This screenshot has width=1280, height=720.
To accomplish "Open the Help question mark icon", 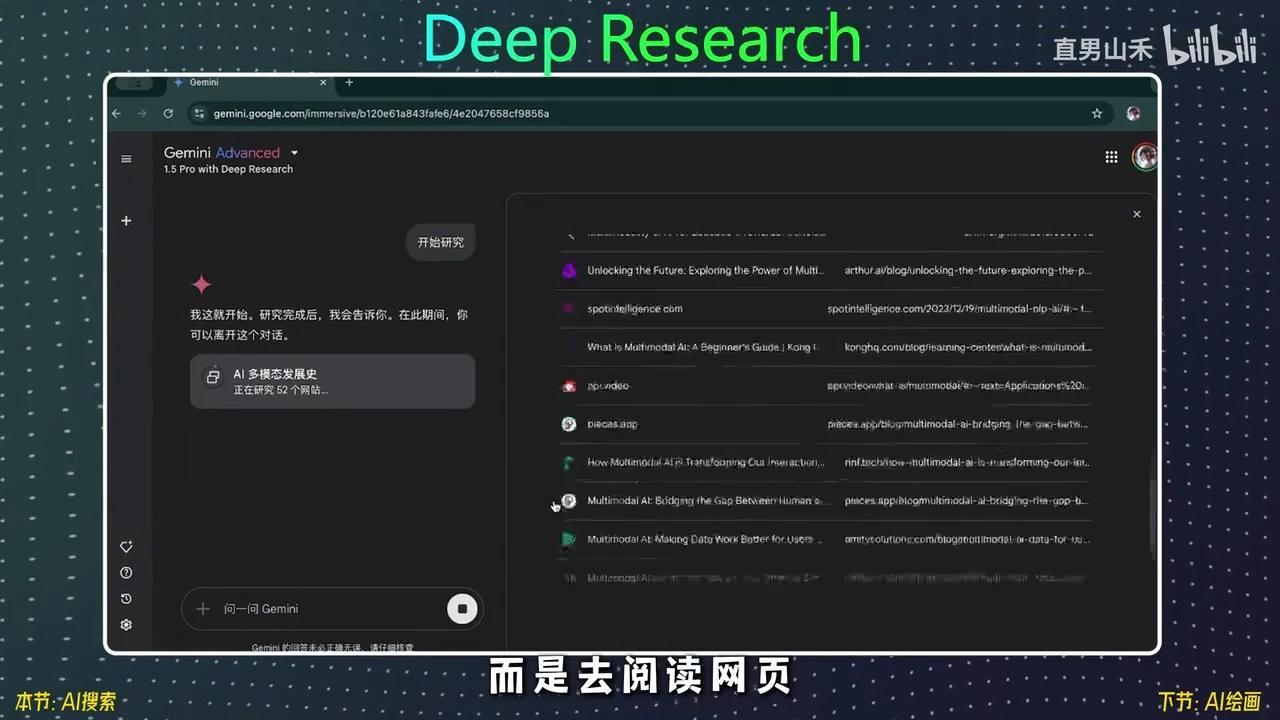I will (126, 573).
